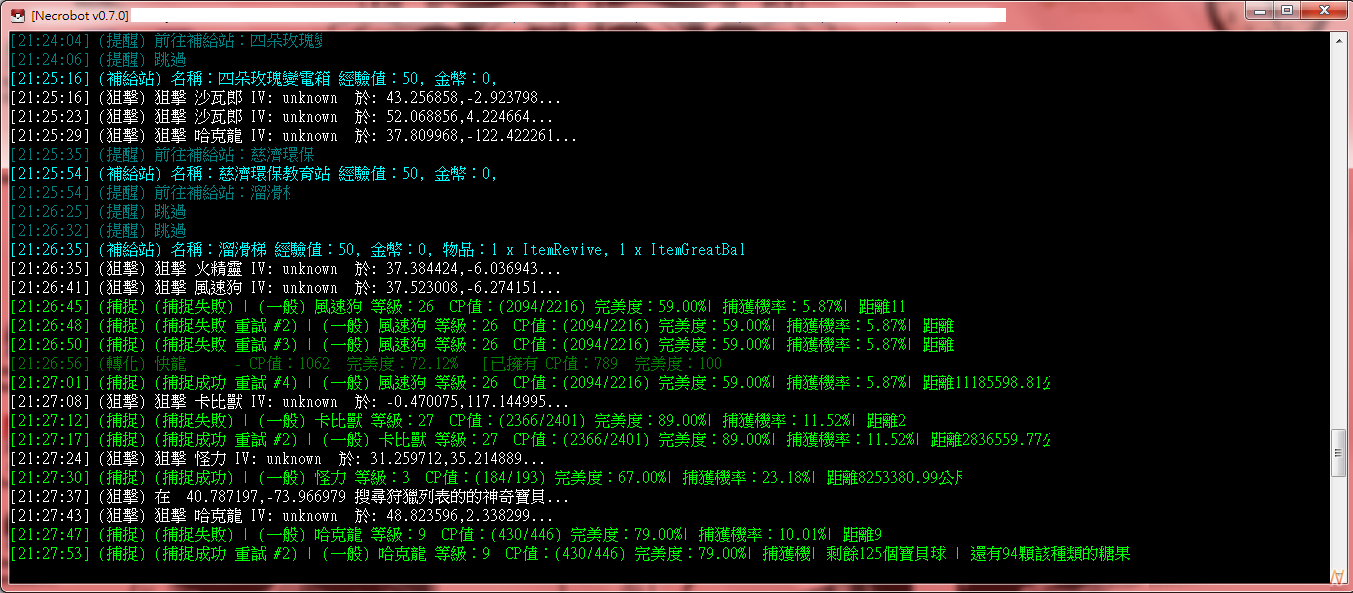Click the text "還有94顆該種類的糖果"
This screenshot has width=1353, height=593.
1051,554
